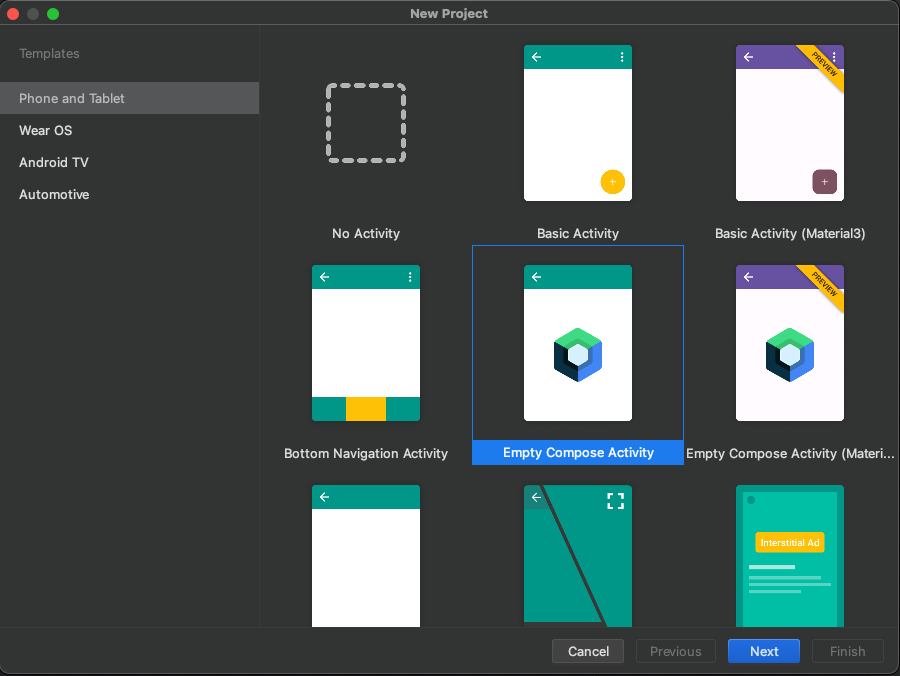Click the back arrow in Basic Activity thumbnail
The height and width of the screenshot is (676, 900).
click(x=536, y=57)
